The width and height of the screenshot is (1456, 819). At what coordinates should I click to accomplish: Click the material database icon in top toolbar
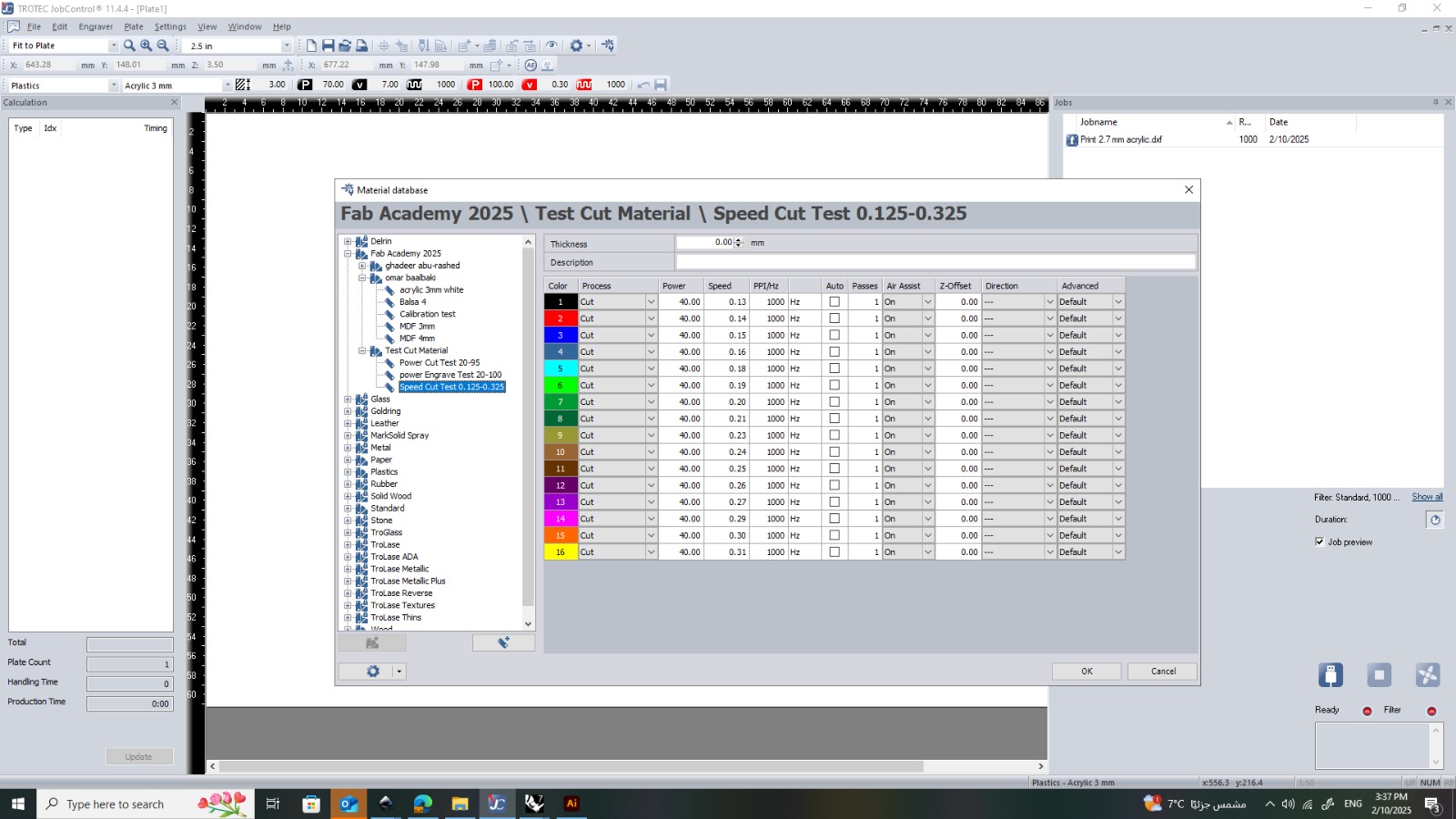(608, 45)
